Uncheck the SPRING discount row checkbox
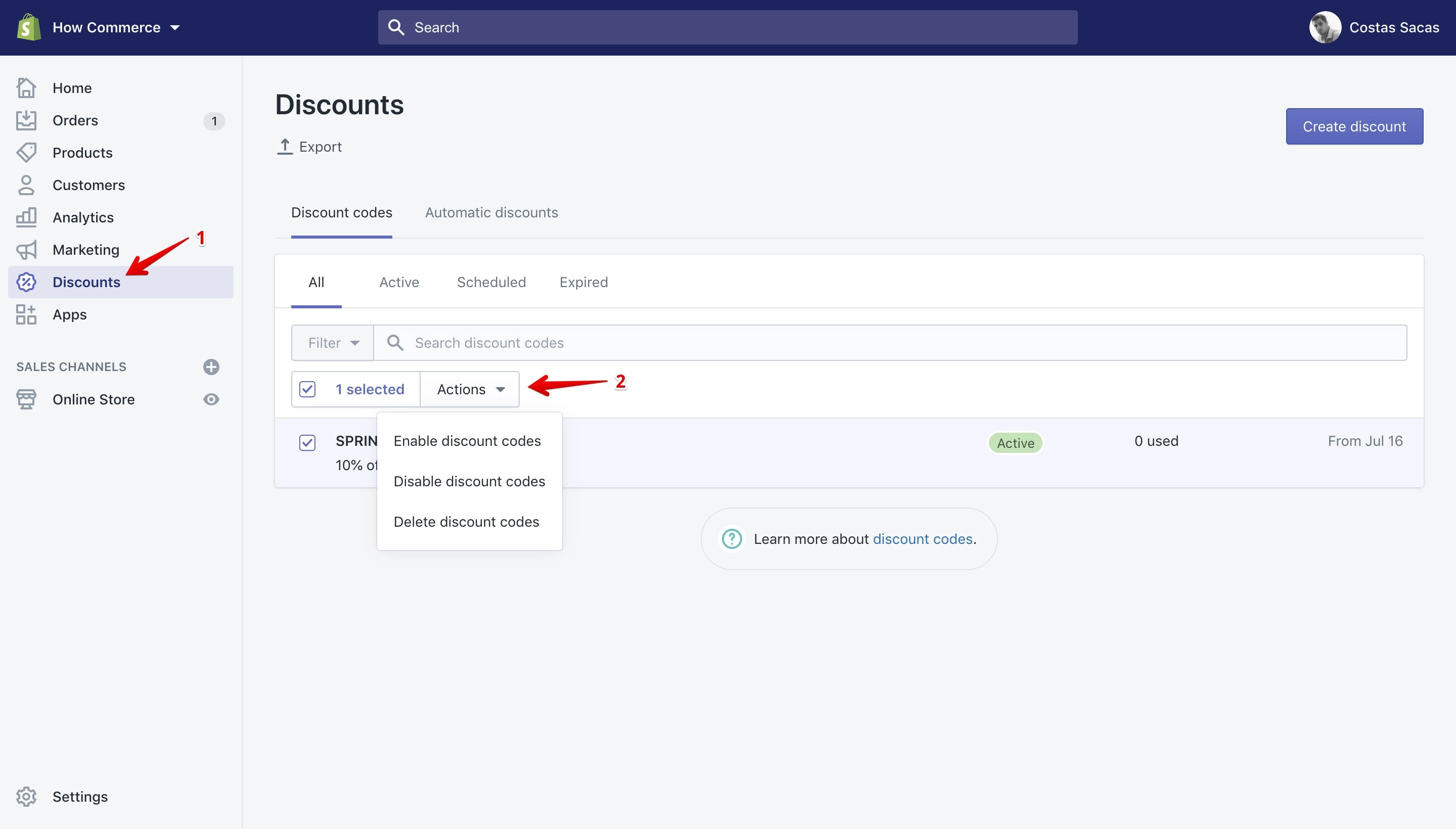 (307, 442)
